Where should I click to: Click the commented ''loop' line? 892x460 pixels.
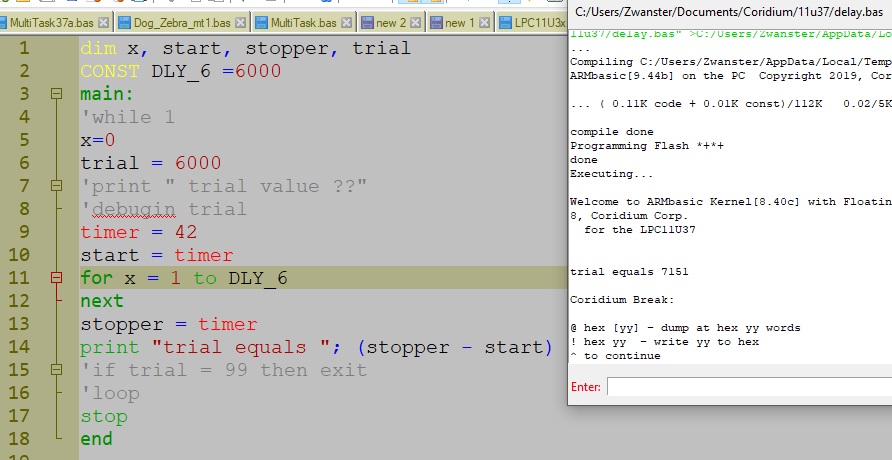click(x=110, y=393)
